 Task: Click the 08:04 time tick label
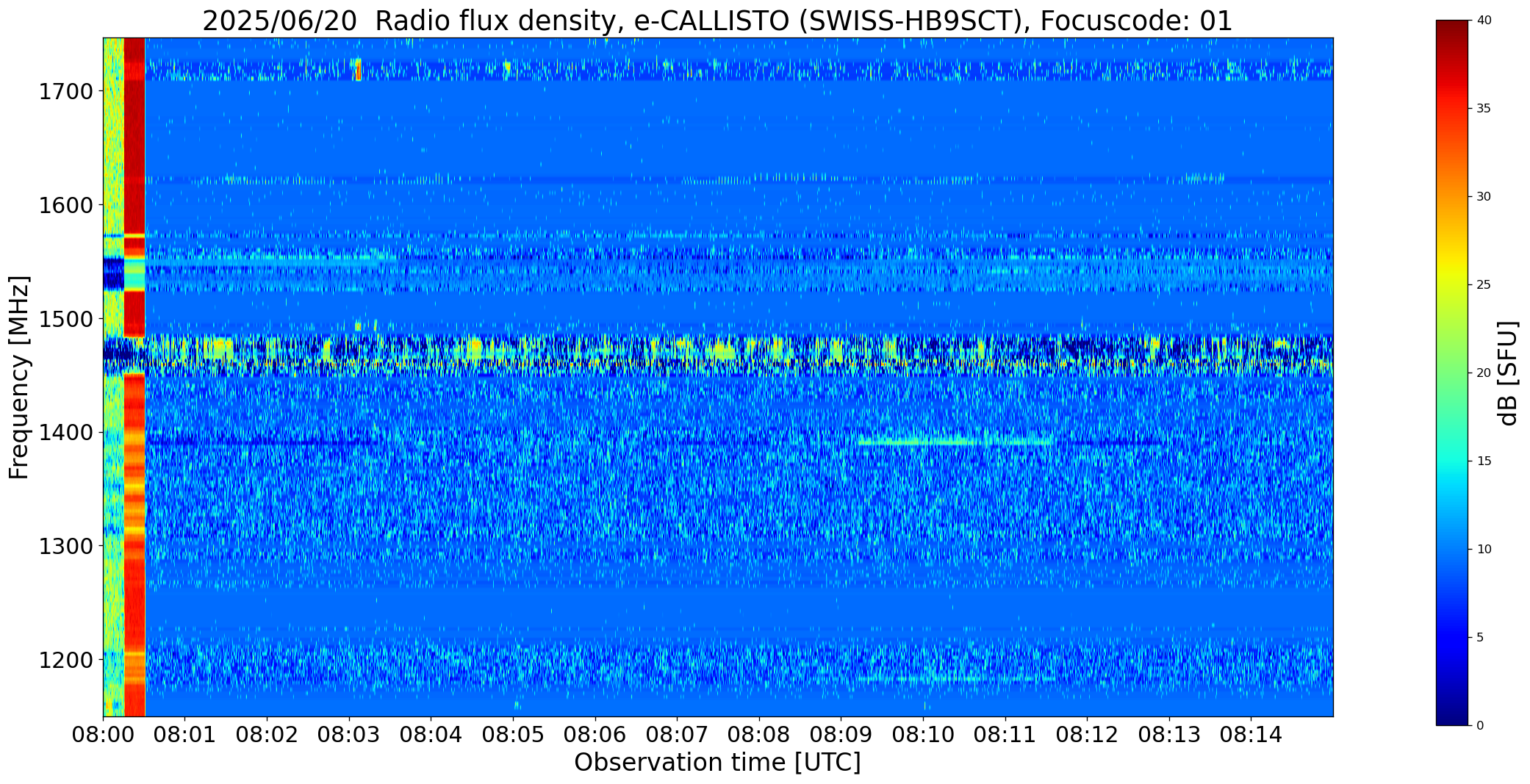click(x=431, y=735)
